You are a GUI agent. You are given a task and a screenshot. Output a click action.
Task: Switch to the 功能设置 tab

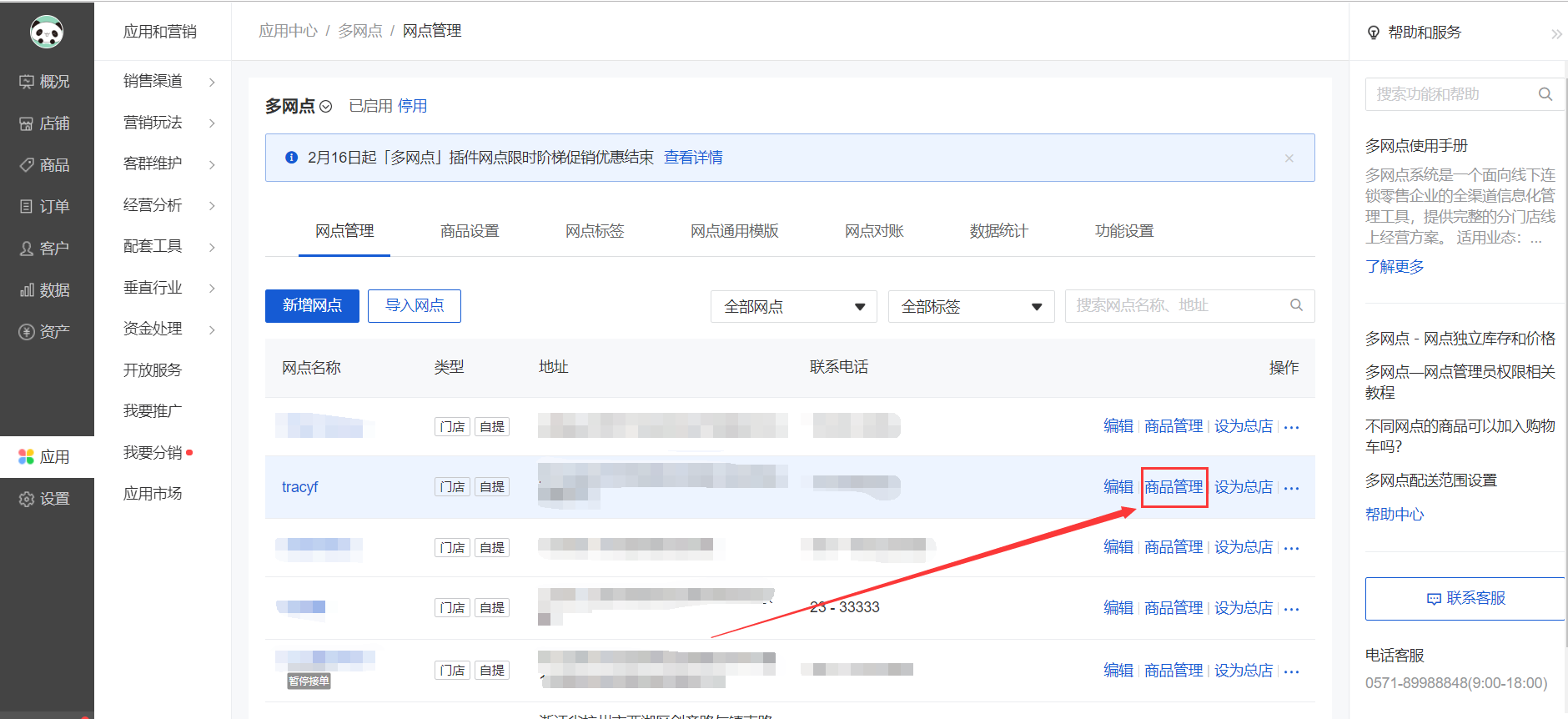pos(1124,231)
